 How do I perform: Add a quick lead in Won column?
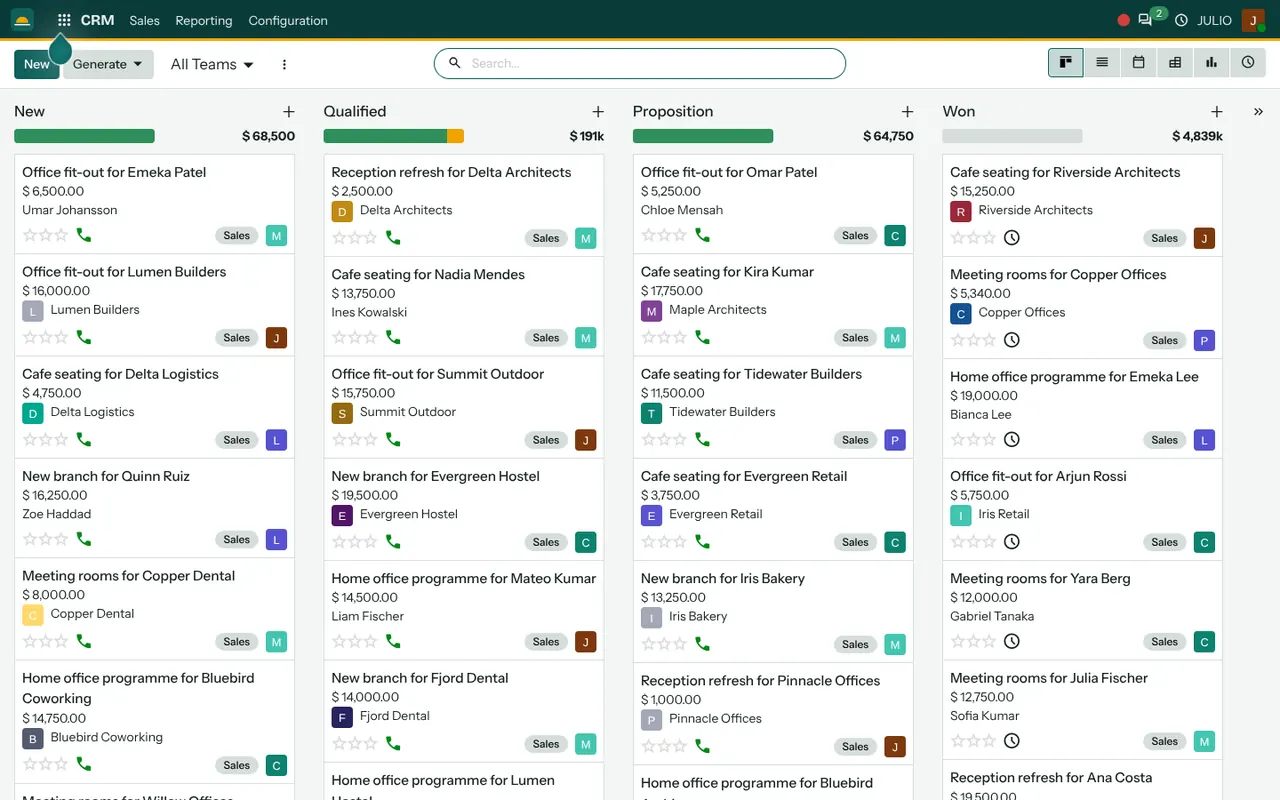pos(1217,112)
